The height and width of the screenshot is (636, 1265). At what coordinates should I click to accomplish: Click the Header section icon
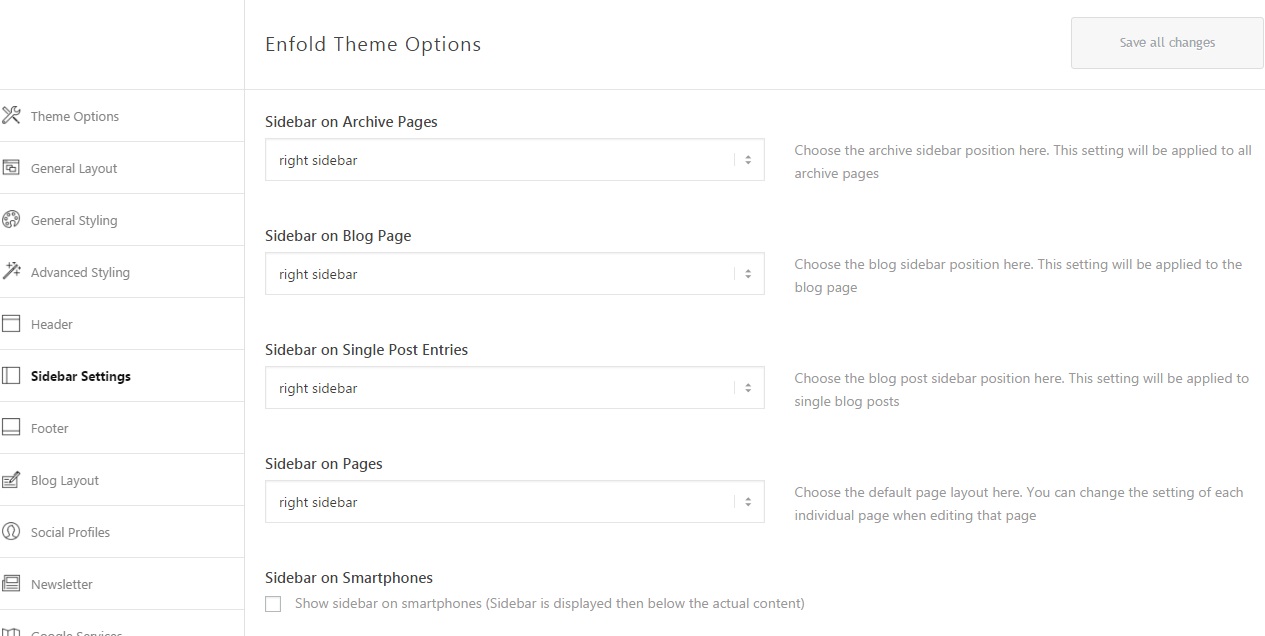click(x=11, y=324)
